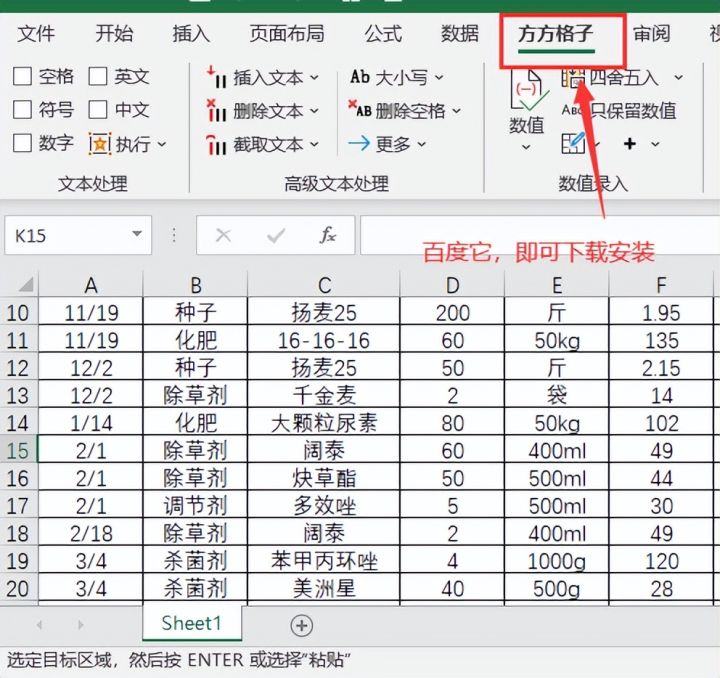Switch to the 开始 tab
Viewport: 720px width, 678px height.
(114, 34)
